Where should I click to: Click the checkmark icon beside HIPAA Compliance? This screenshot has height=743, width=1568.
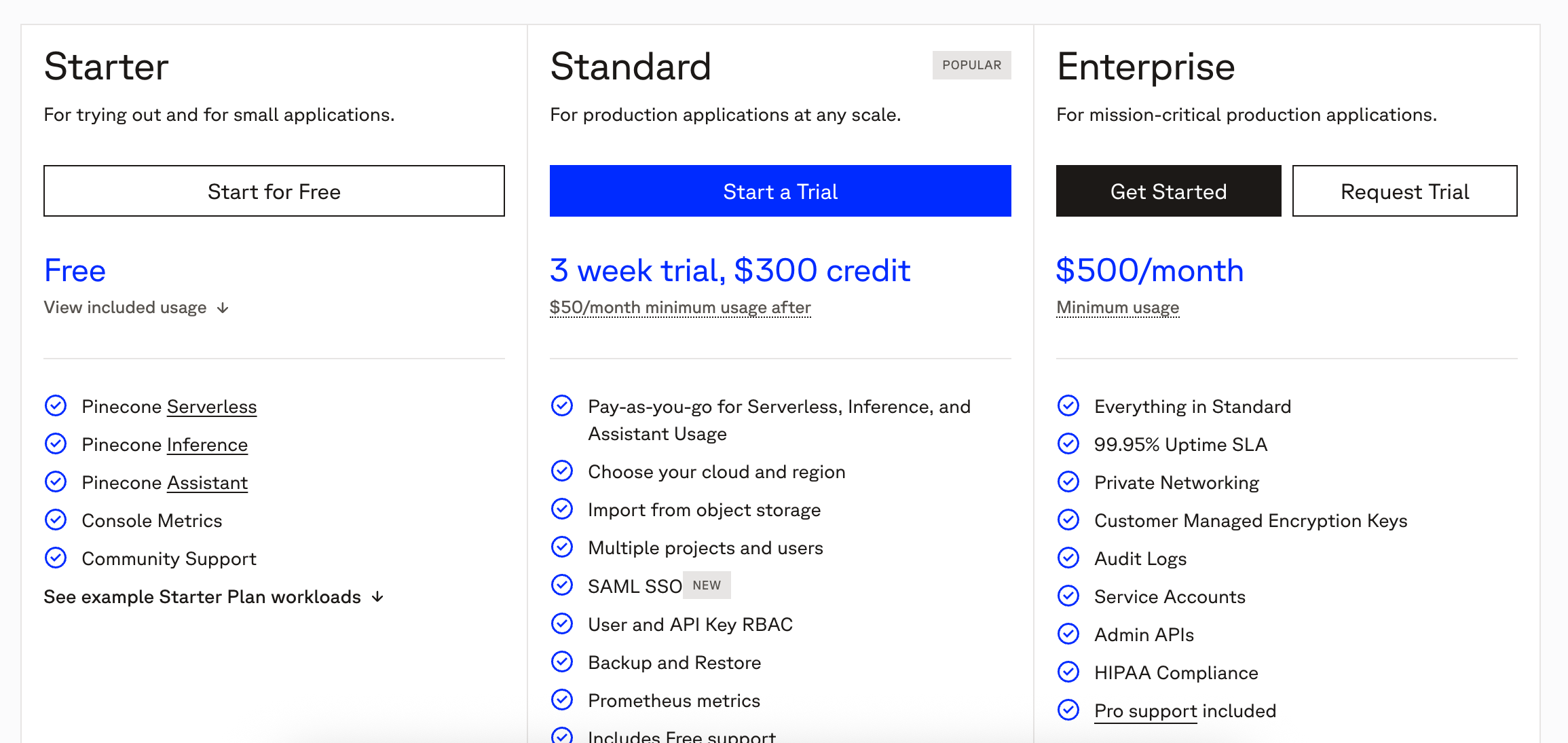pos(1068,672)
